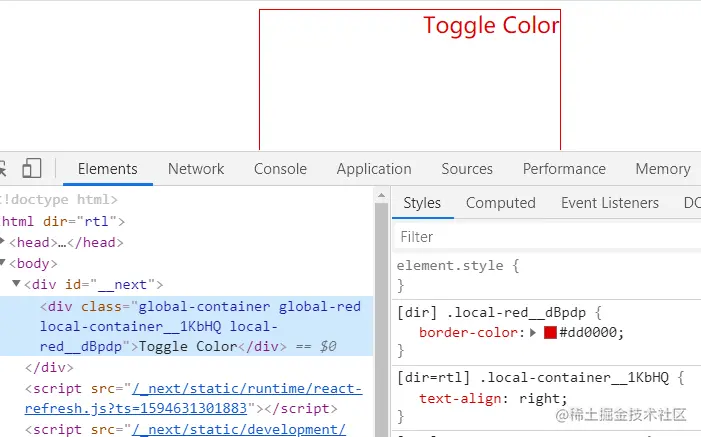Open the Memory tab

(x=663, y=169)
